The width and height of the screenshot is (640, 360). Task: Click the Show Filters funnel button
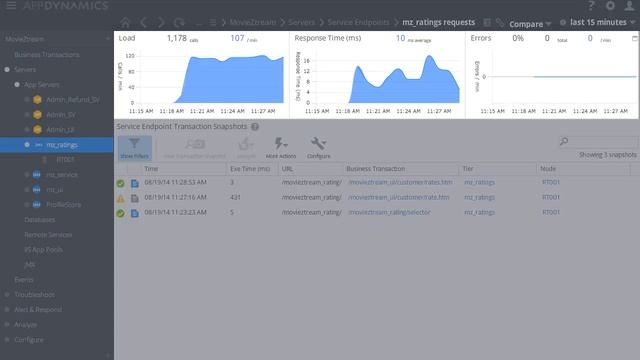[x=135, y=148]
